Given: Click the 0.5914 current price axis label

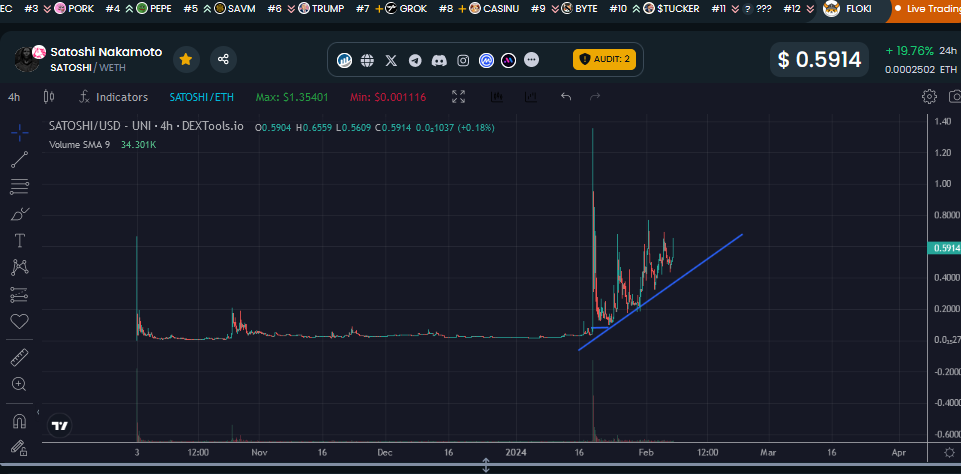Looking at the screenshot, I should (944, 248).
